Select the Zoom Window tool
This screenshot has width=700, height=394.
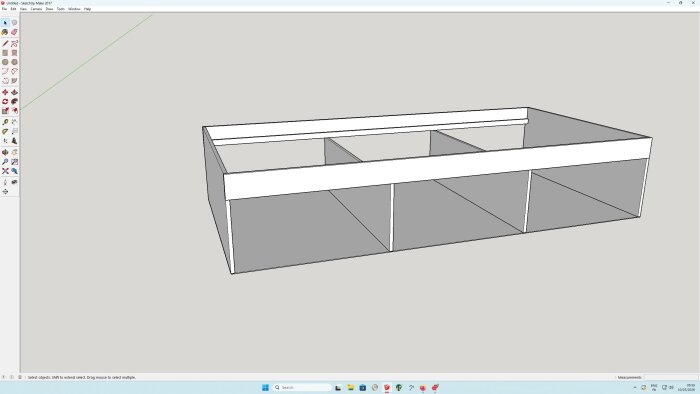14,162
